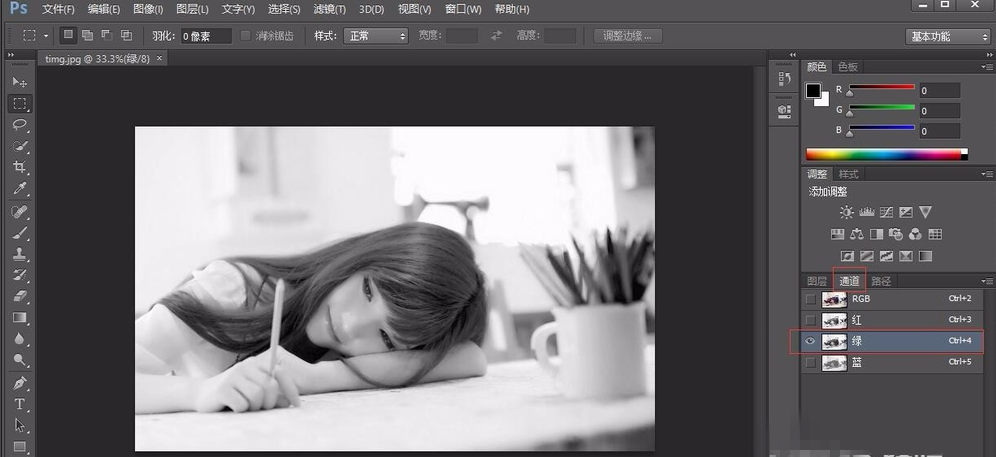Viewport: 996px width, 457px height.
Task: Select the Crop tool
Action: 20,168
